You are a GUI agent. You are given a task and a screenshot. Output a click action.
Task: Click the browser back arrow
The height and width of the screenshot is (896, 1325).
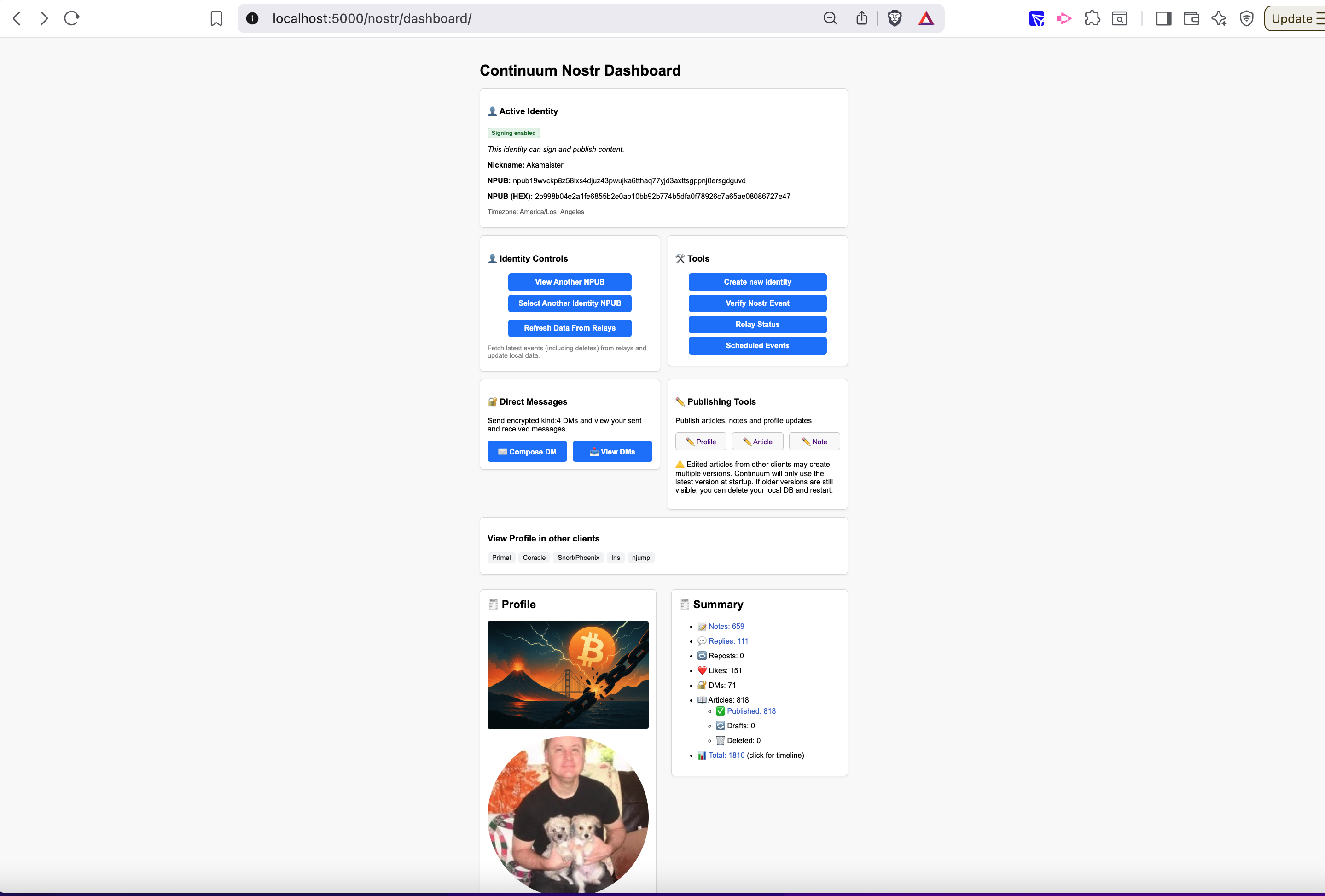(x=17, y=18)
